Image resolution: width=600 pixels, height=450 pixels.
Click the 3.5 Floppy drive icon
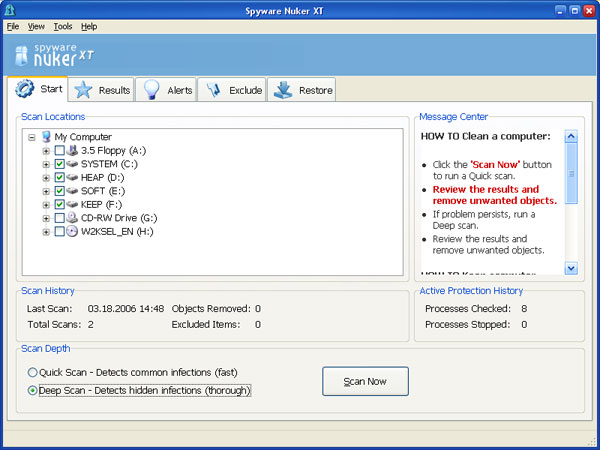click(72, 150)
